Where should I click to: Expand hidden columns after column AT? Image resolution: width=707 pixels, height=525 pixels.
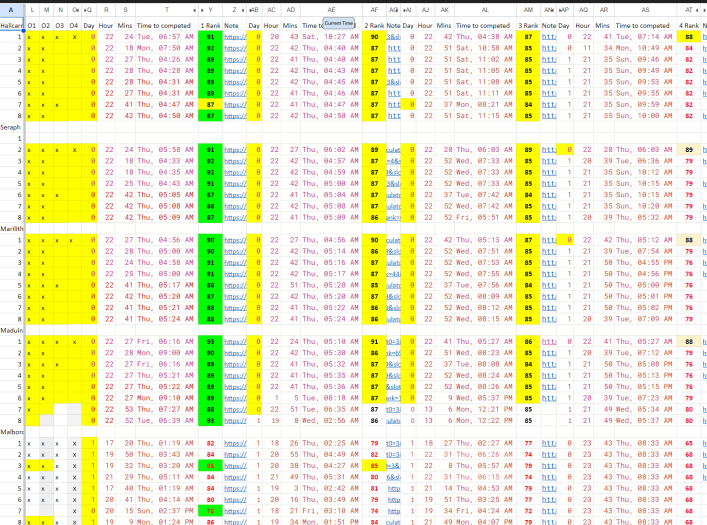[697, 10]
